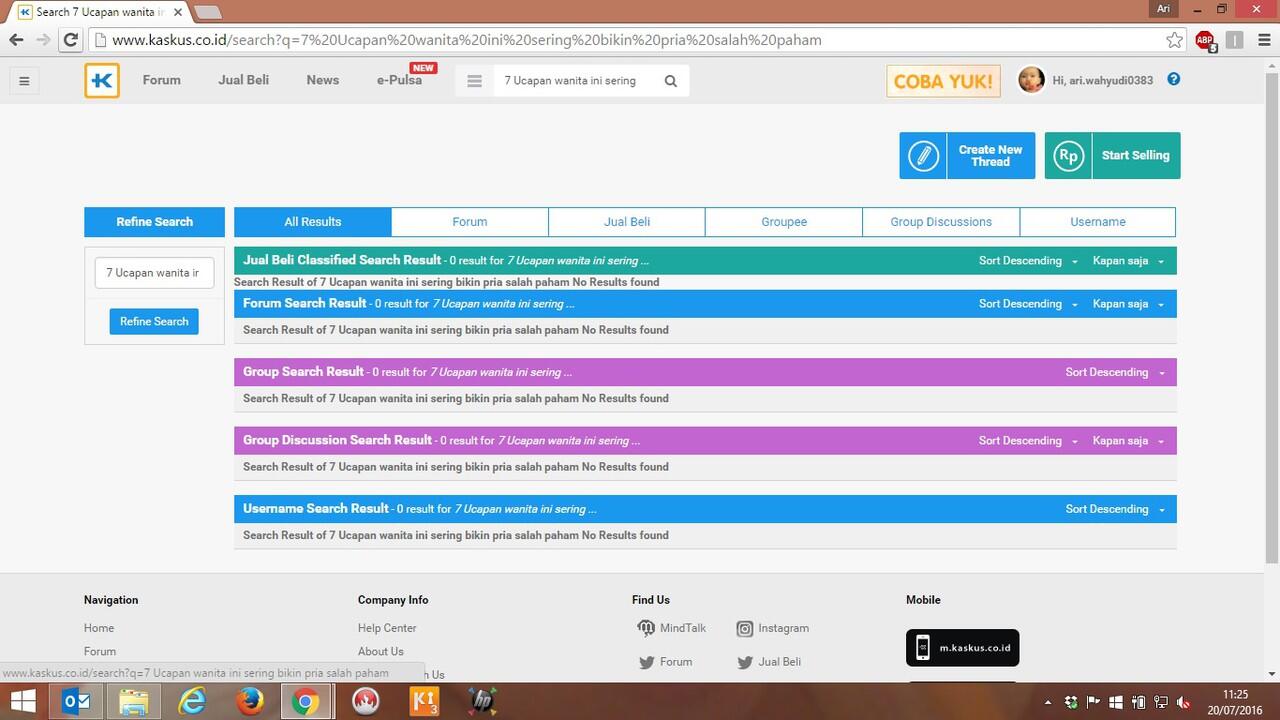The height and width of the screenshot is (720, 1280).
Task: Open Windows Start button
Action: (x=22, y=702)
